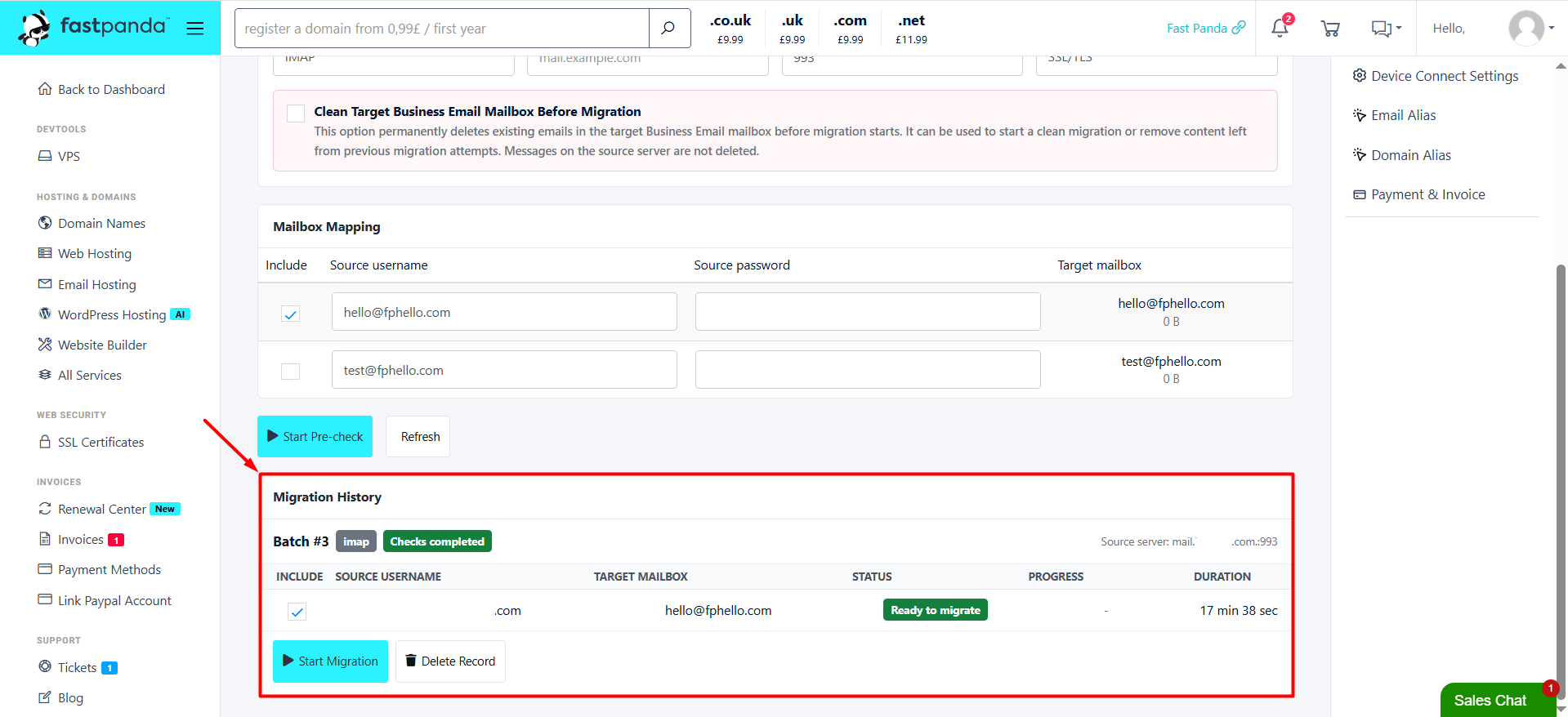The height and width of the screenshot is (717, 1568).
Task: Open Device Connect Settings
Action: (1436, 76)
